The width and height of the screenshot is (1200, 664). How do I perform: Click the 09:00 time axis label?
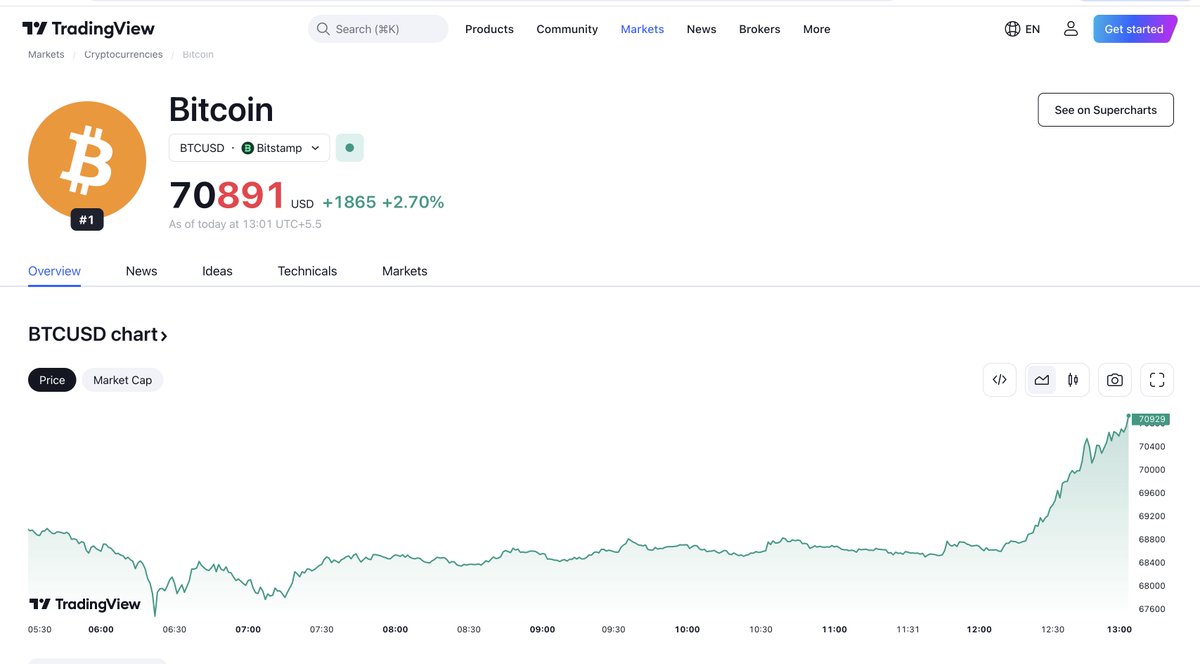tap(542, 629)
